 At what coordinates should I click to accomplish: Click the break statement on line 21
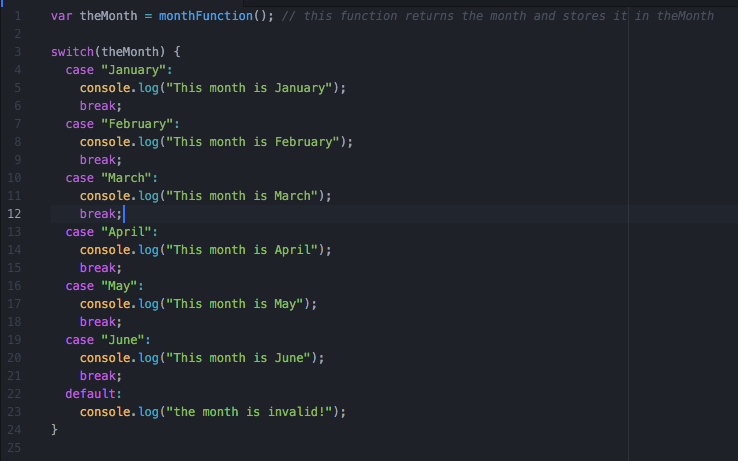tap(101, 376)
